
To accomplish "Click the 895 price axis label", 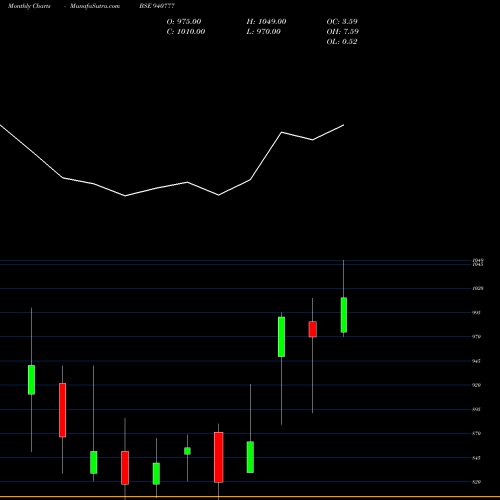I will pyautogui.click(x=477, y=409).
